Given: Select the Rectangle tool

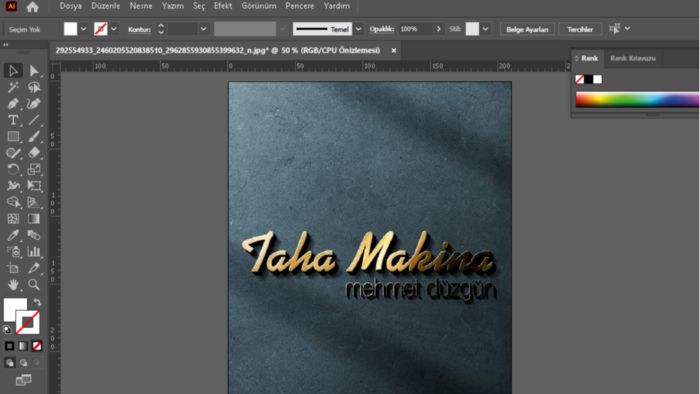Looking at the screenshot, I should click(13, 137).
